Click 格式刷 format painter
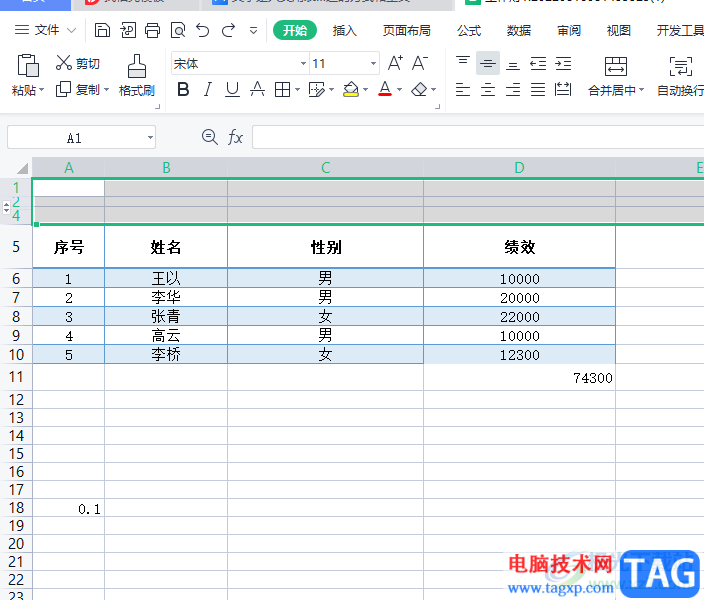The width and height of the screenshot is (704, 600). tap(136, 75)
